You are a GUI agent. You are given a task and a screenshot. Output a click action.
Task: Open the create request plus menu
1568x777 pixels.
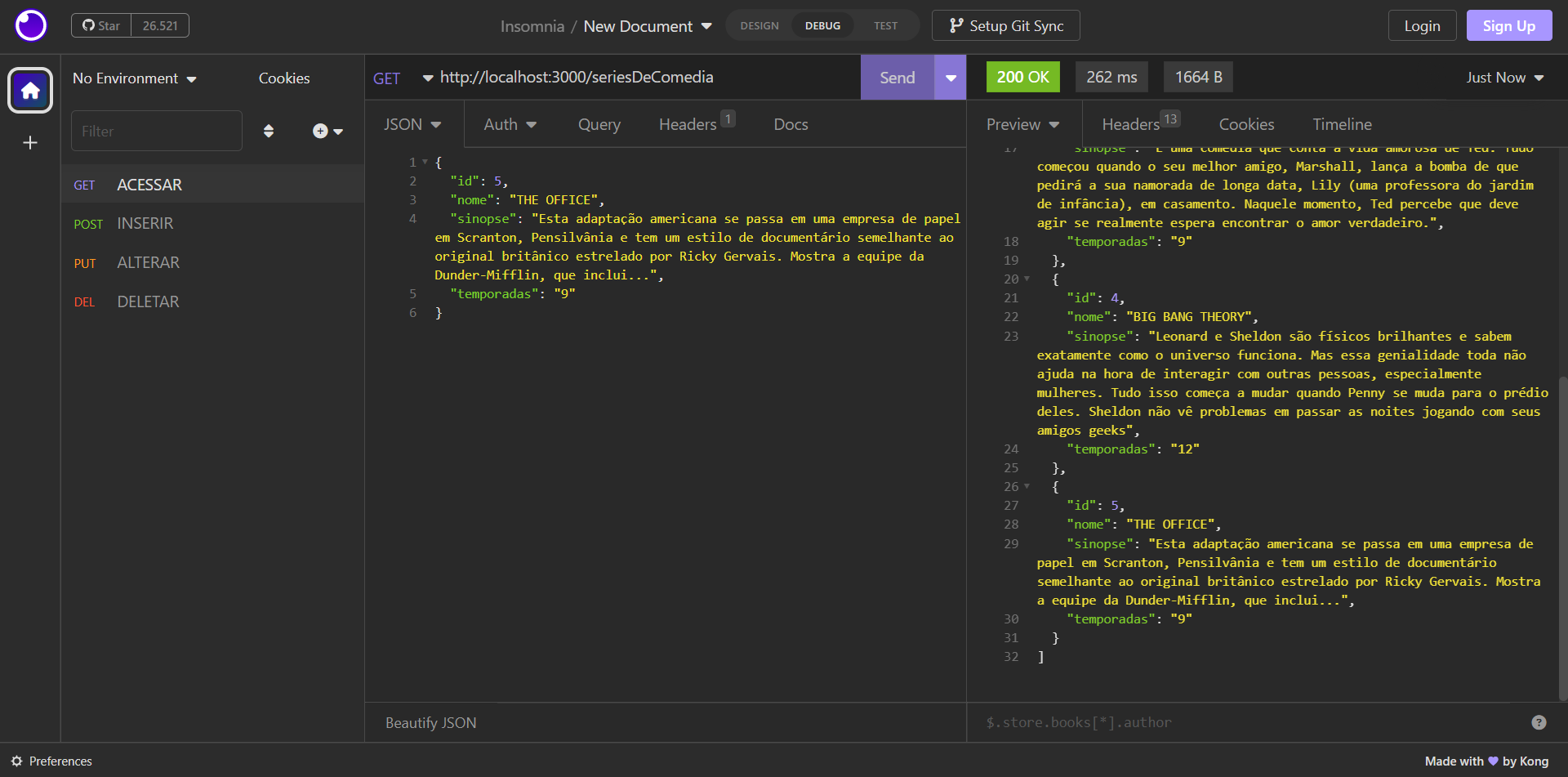click(327, 131)
